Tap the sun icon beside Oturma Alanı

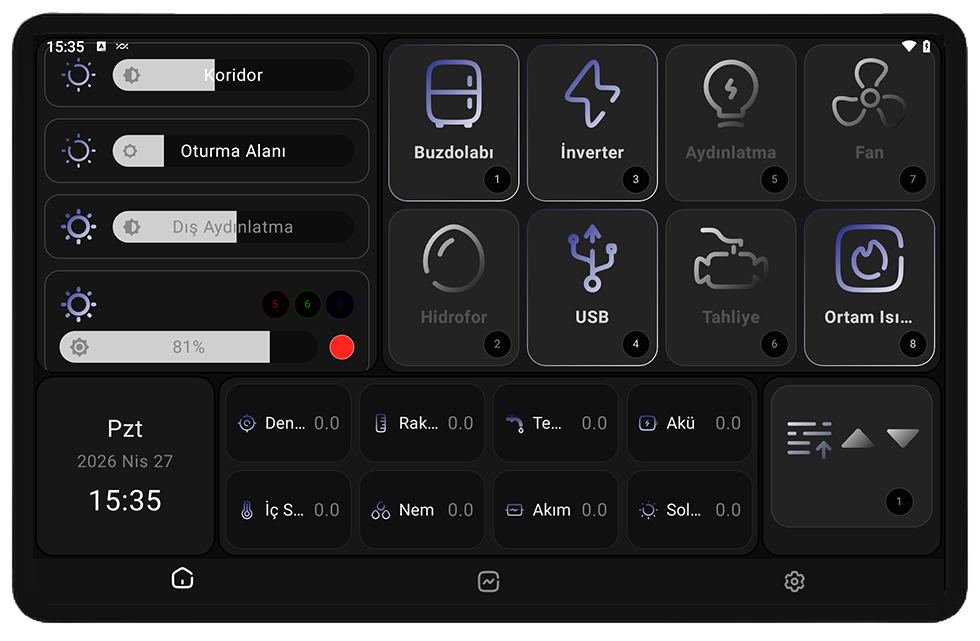pyautogui.click(x=79, y=151)
